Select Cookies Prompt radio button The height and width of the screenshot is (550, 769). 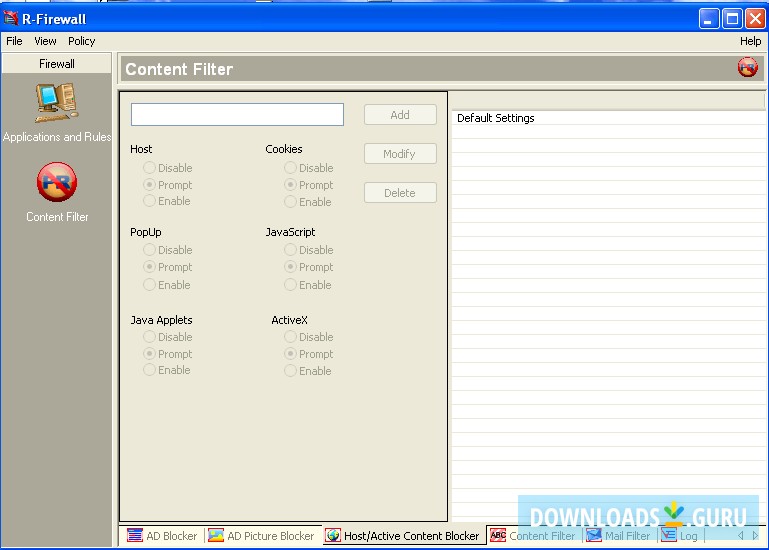[290, 184]
